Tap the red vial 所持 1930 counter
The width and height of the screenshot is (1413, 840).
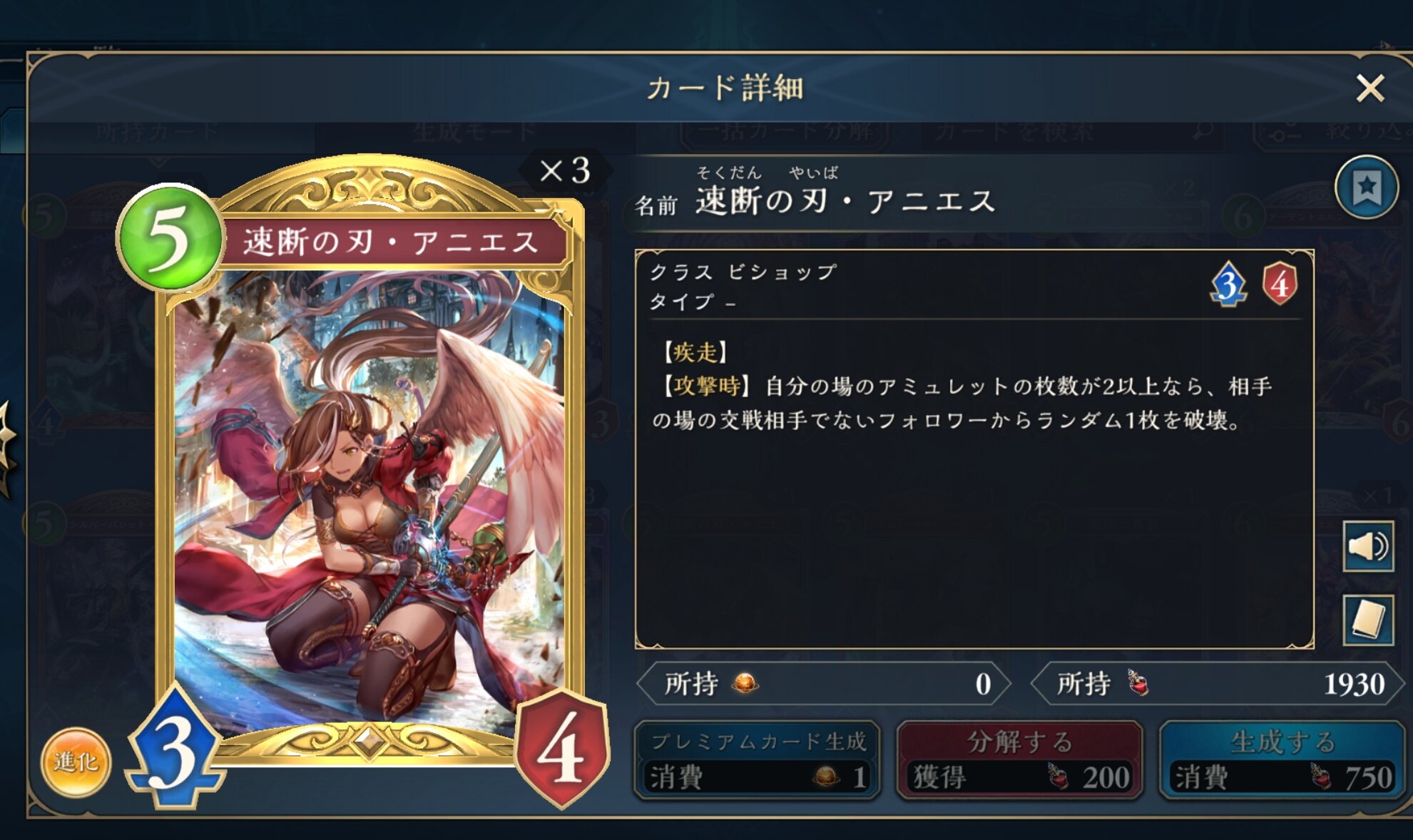(1218, 684)
